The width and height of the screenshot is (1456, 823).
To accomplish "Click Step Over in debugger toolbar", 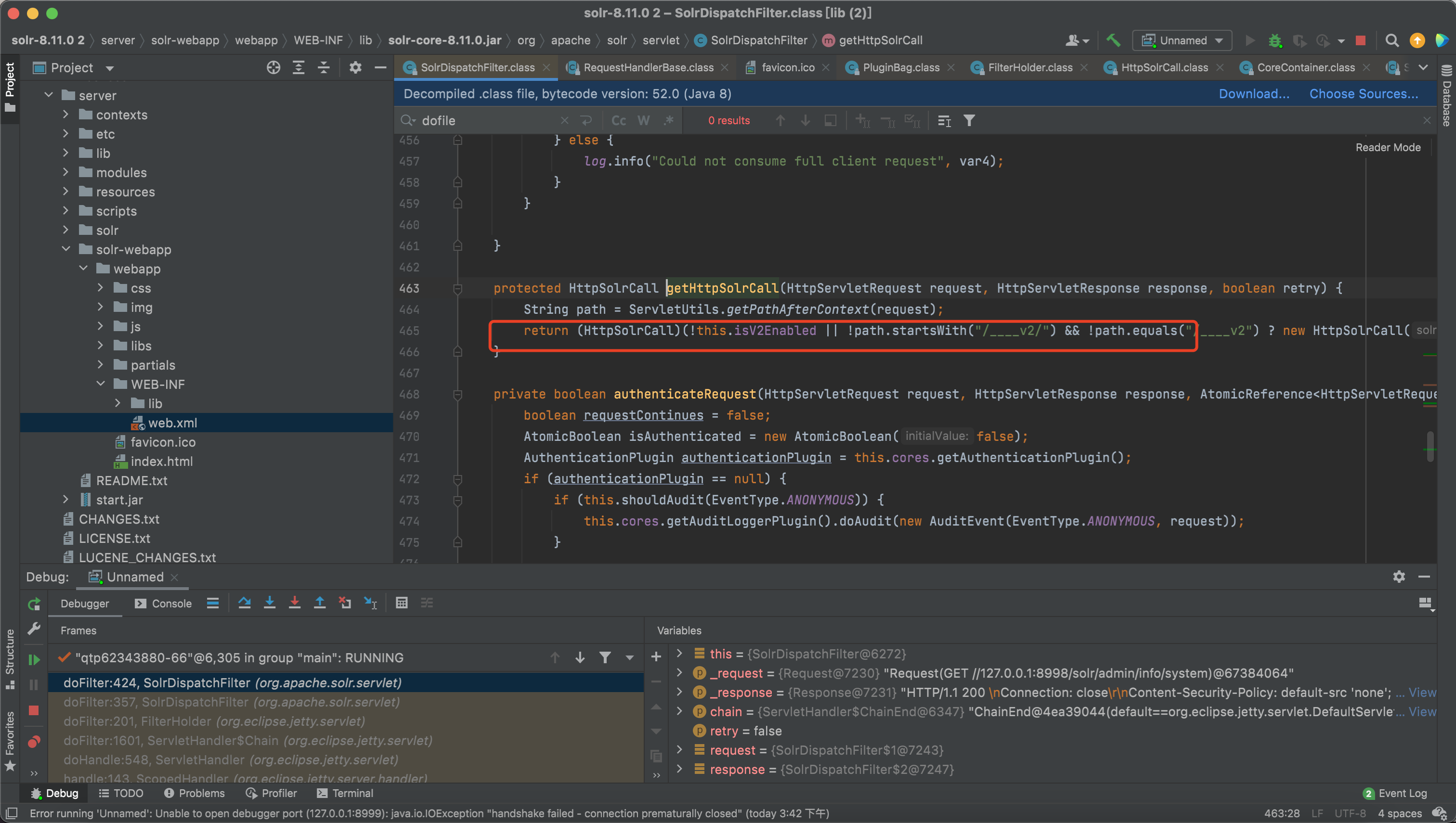I will tap(244, 603).
